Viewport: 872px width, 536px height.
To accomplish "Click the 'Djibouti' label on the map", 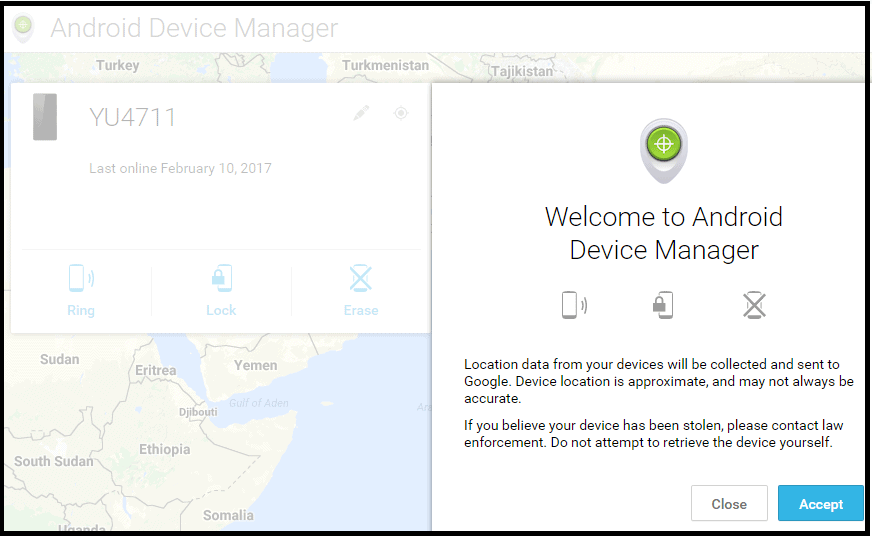I will coord(198,412).
